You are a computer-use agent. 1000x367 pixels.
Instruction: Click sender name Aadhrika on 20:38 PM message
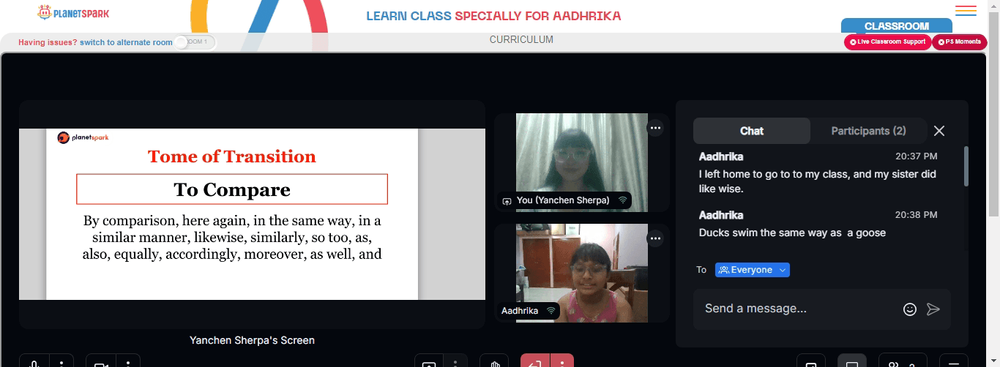pyautogui.click(x=721, y=215)
